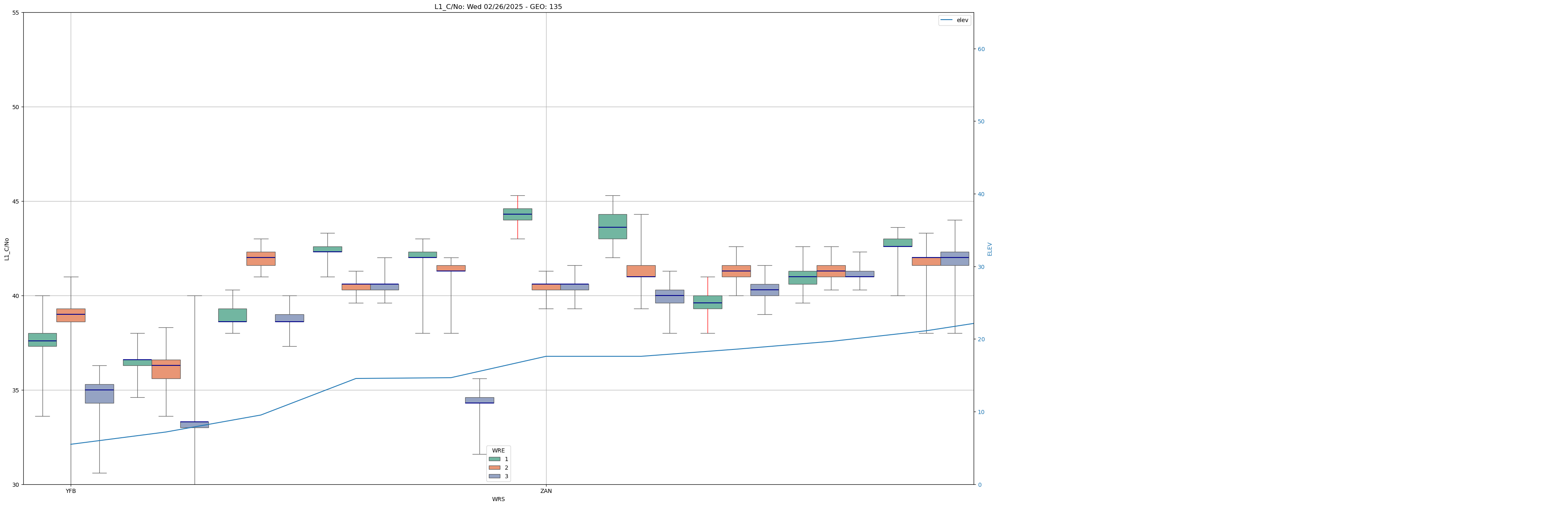The height and width of the screenshot is (506, 1568).
Task: Click the 30 tick on left axis
Action: [15, 485]
